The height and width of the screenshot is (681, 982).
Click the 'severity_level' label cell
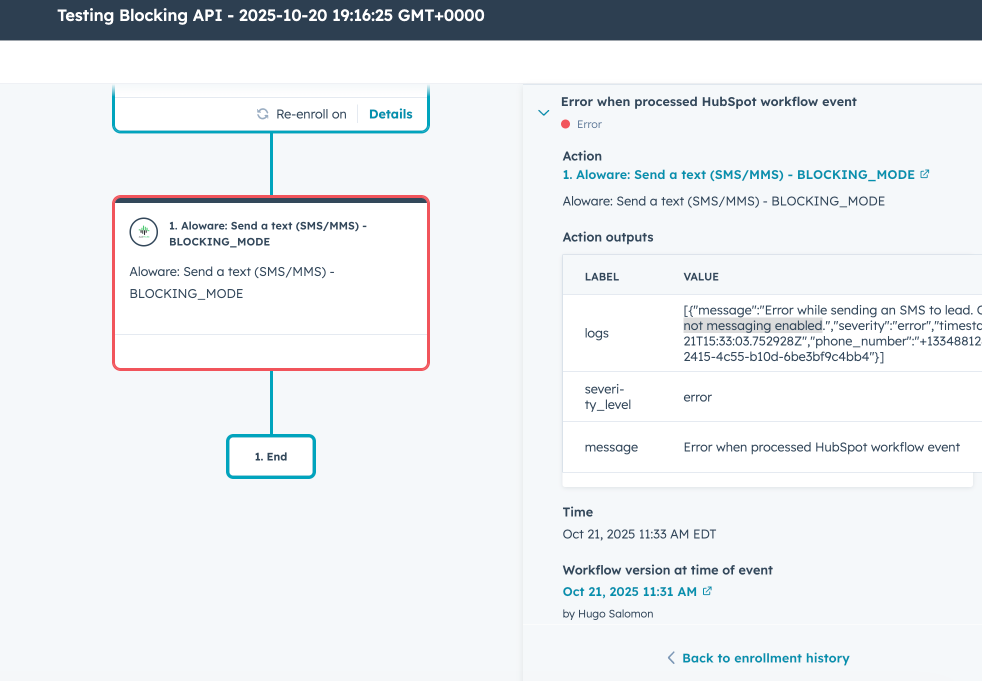tap(607, 397)
